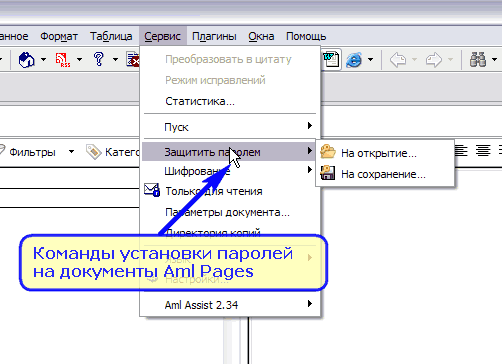Open the Плагины menu
Screen dimensions: 502x364
tap(214, 36)
